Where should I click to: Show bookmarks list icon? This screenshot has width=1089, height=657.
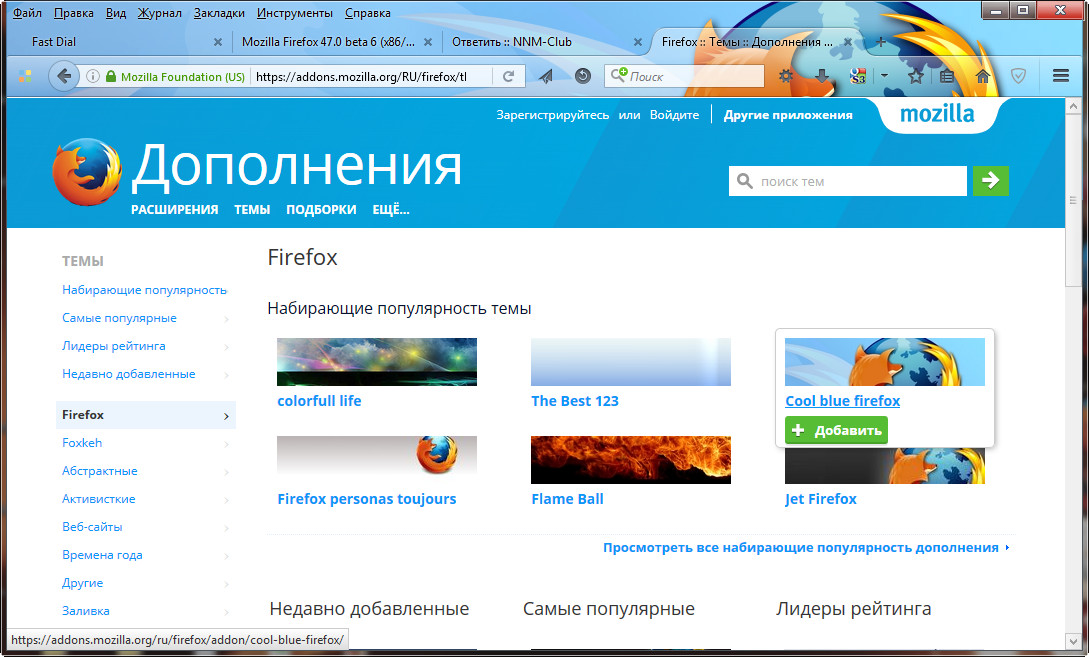947,76
